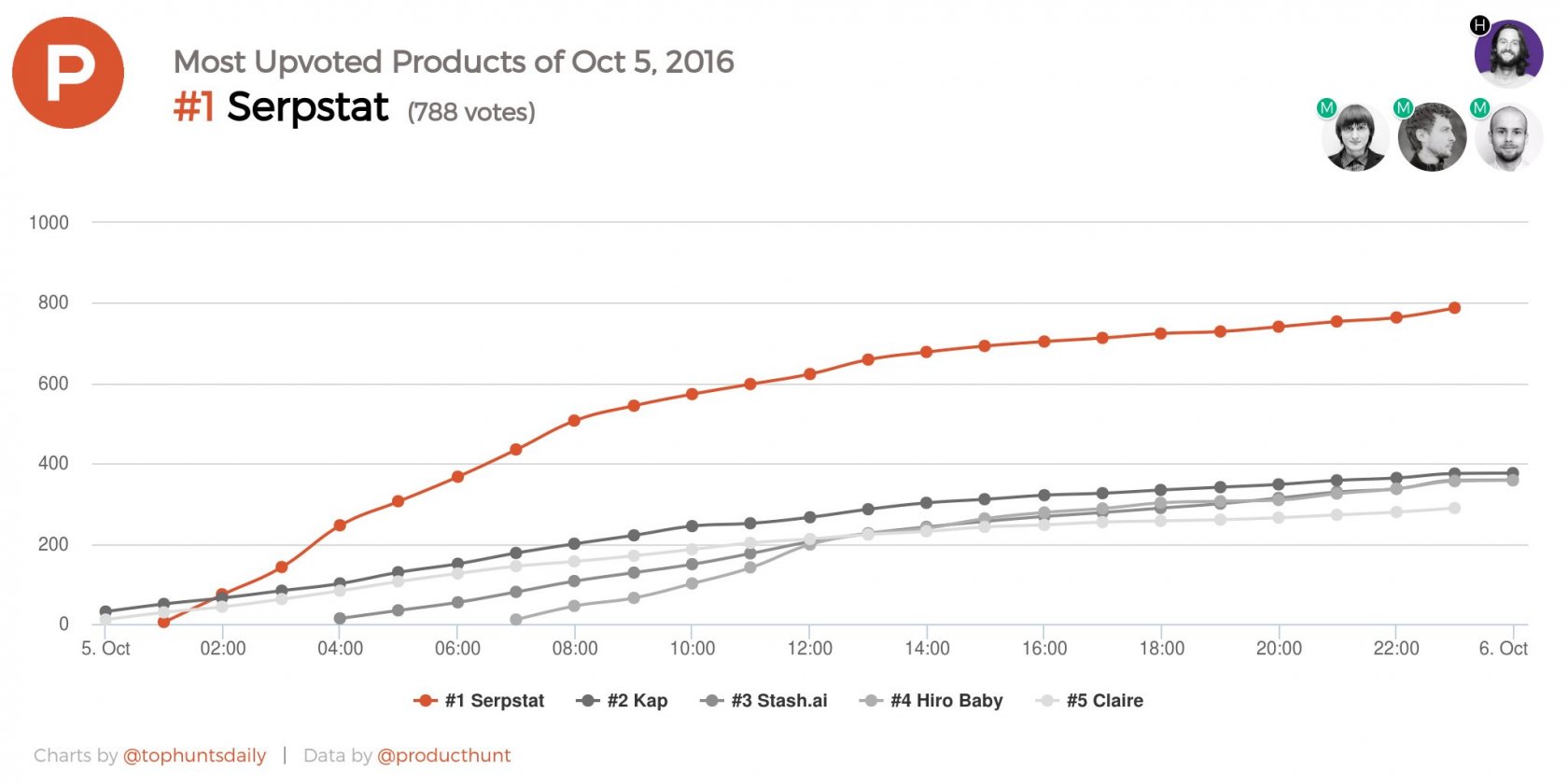Open the @producthunt data link
The height and width of the screenshot is (784, 1568).
point(444,756)
